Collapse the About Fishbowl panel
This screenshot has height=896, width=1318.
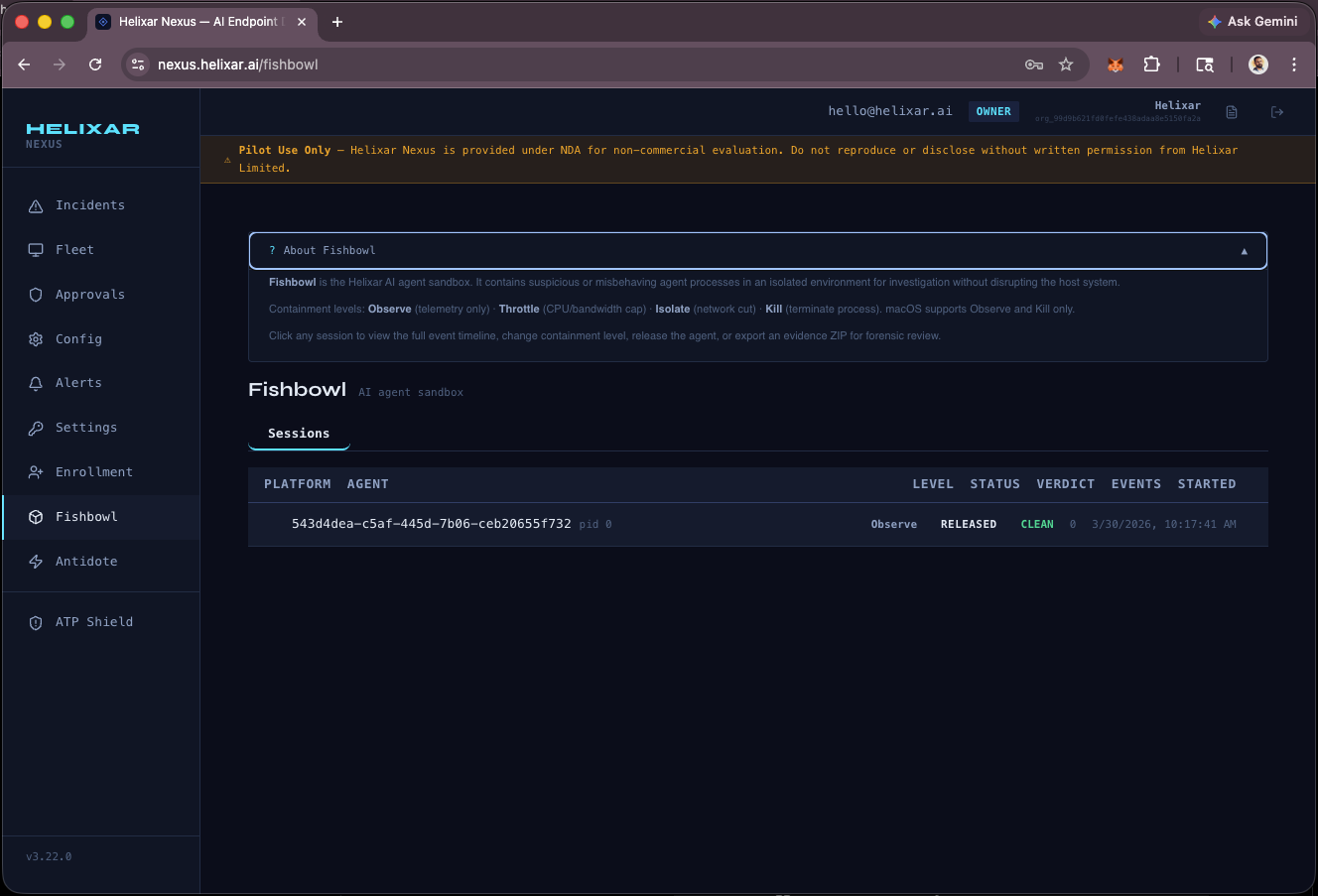(1244, 251)
